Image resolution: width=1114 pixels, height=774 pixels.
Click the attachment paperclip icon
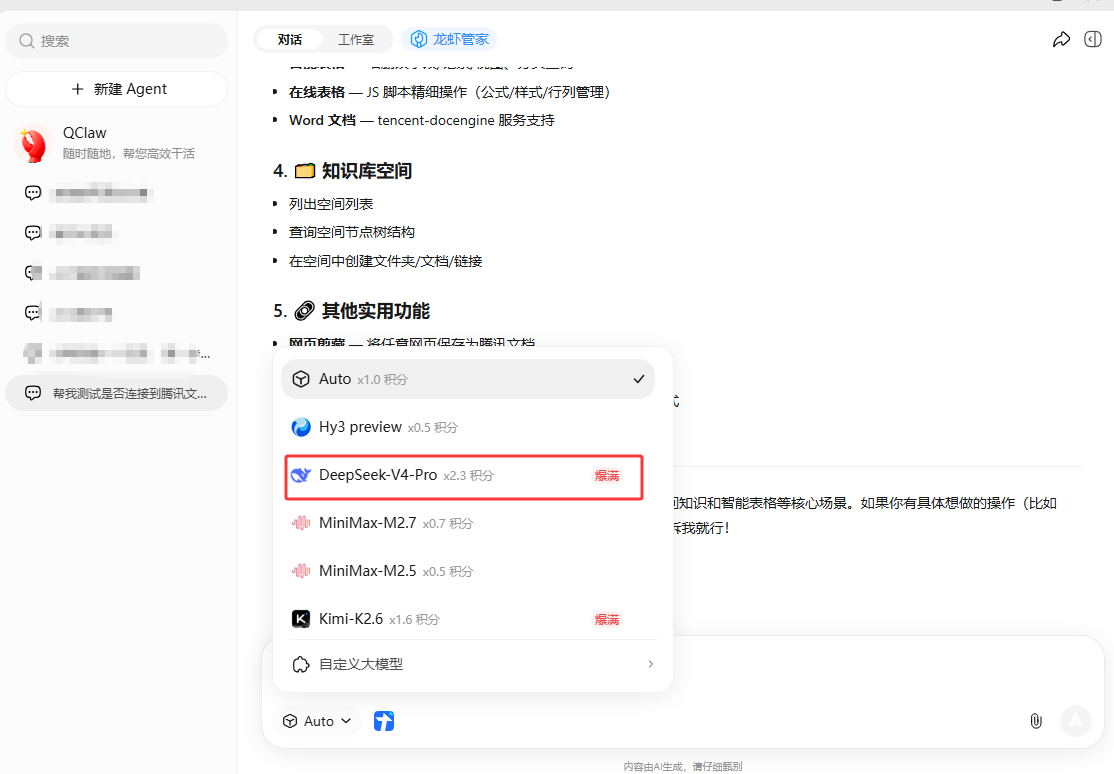pos(1035,720)
